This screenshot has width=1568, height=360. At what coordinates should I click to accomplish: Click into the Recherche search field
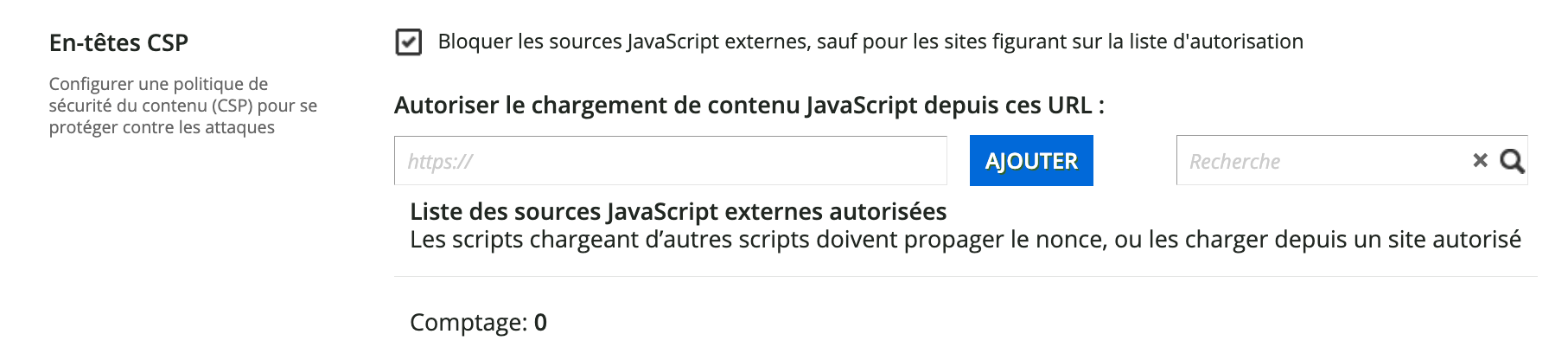tap(1323, 161)
